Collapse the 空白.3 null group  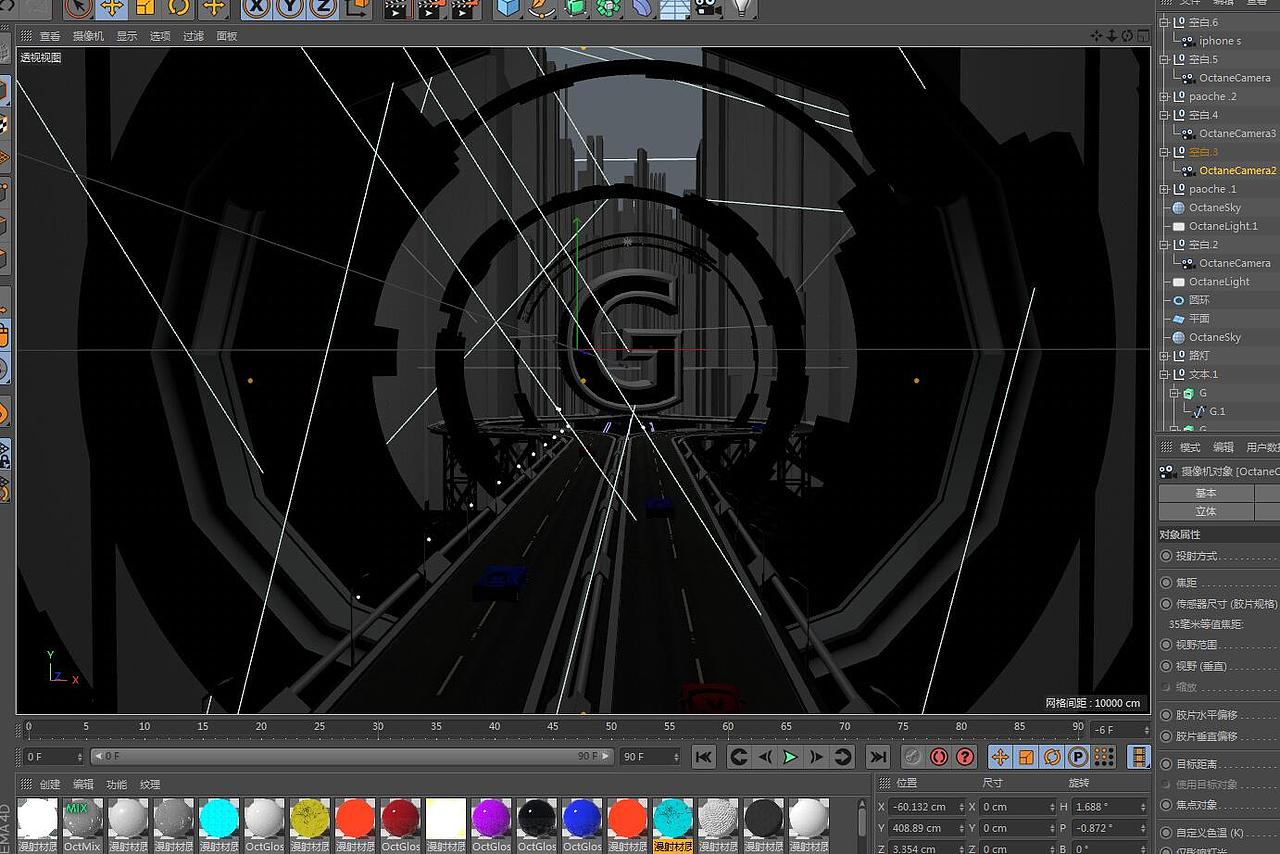[1164, 152]
